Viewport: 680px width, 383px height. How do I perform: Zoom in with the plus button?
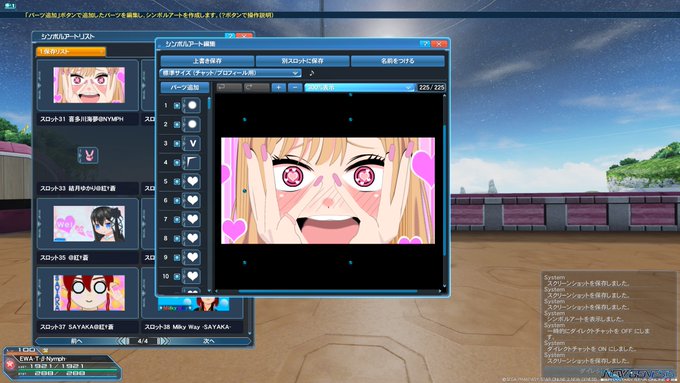278,88
